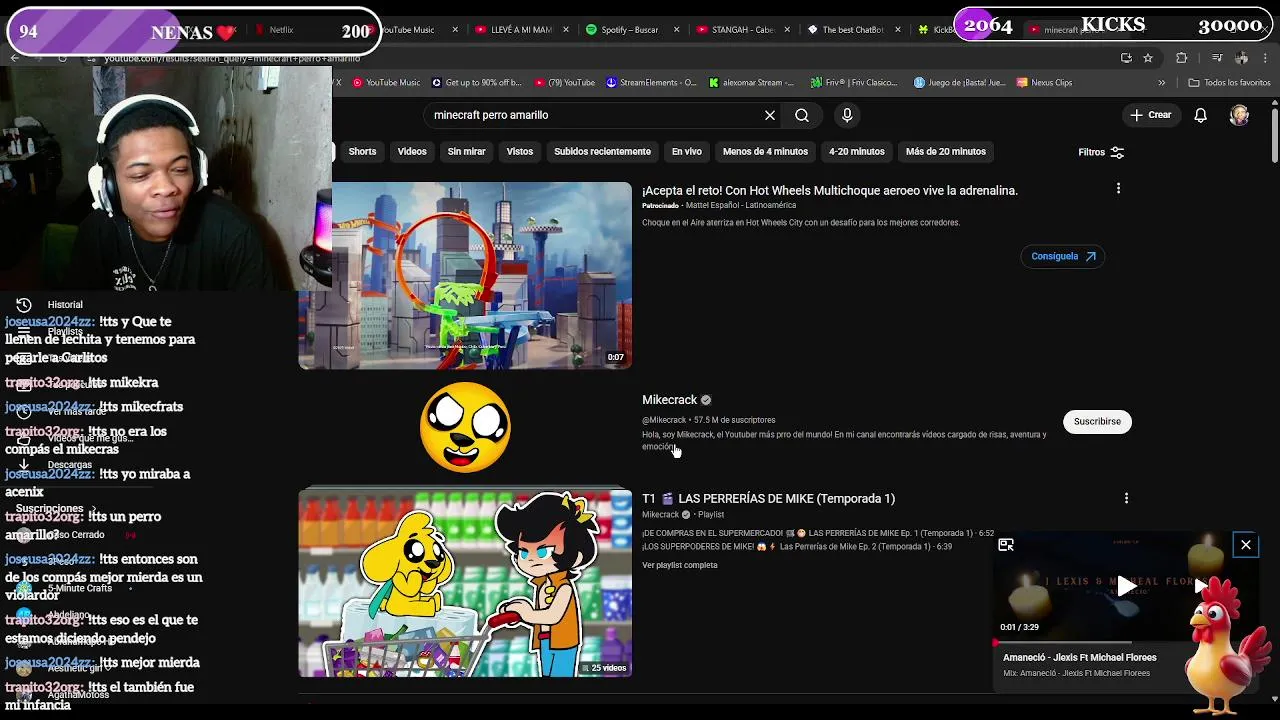Toggle the 4-20 minutos chip
Image resolution: width=1280 pixels, height=720 pixels.
[x=857, y=152]
